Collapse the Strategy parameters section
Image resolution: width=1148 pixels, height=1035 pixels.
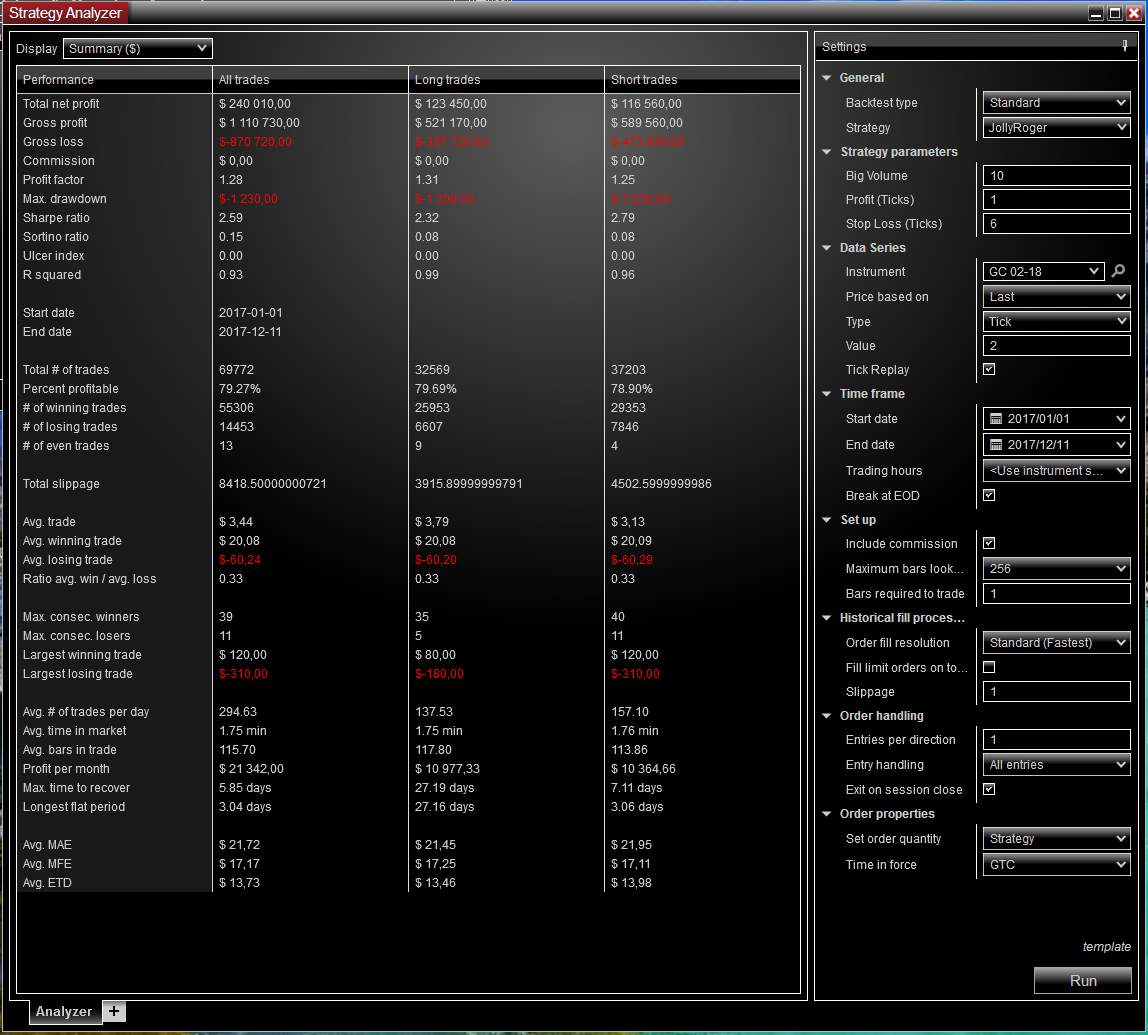click(827, 152)
